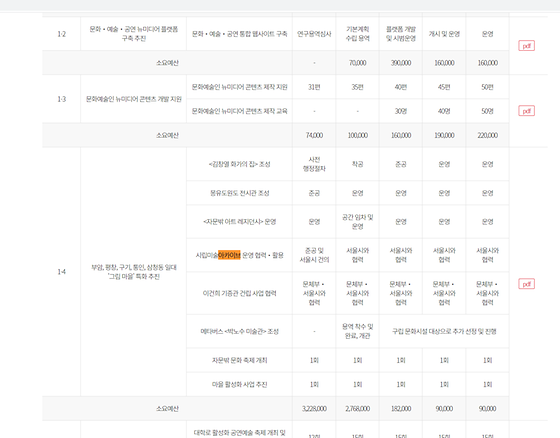Viewport: 560px width, 438px height.
Task: Select the '용역 착수 및 완료, 개관' cell
Action: coord(358,332)
